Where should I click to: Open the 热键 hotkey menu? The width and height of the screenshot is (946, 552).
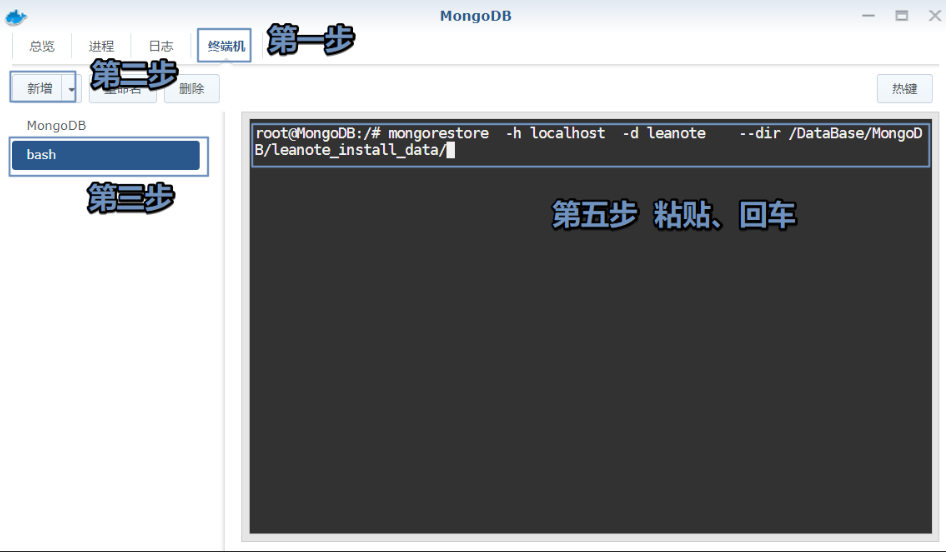pyautogui.click(x=904, y=89)
